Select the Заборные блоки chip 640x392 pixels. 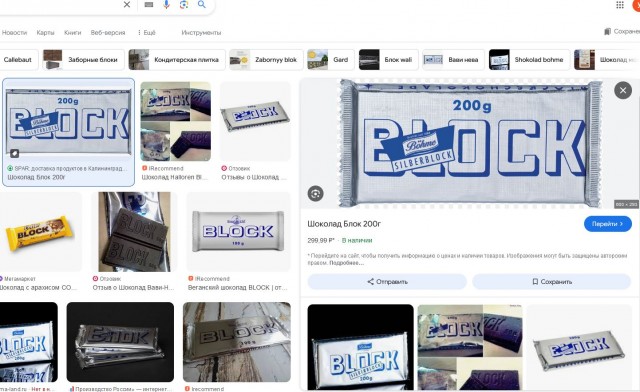(84, 60)
